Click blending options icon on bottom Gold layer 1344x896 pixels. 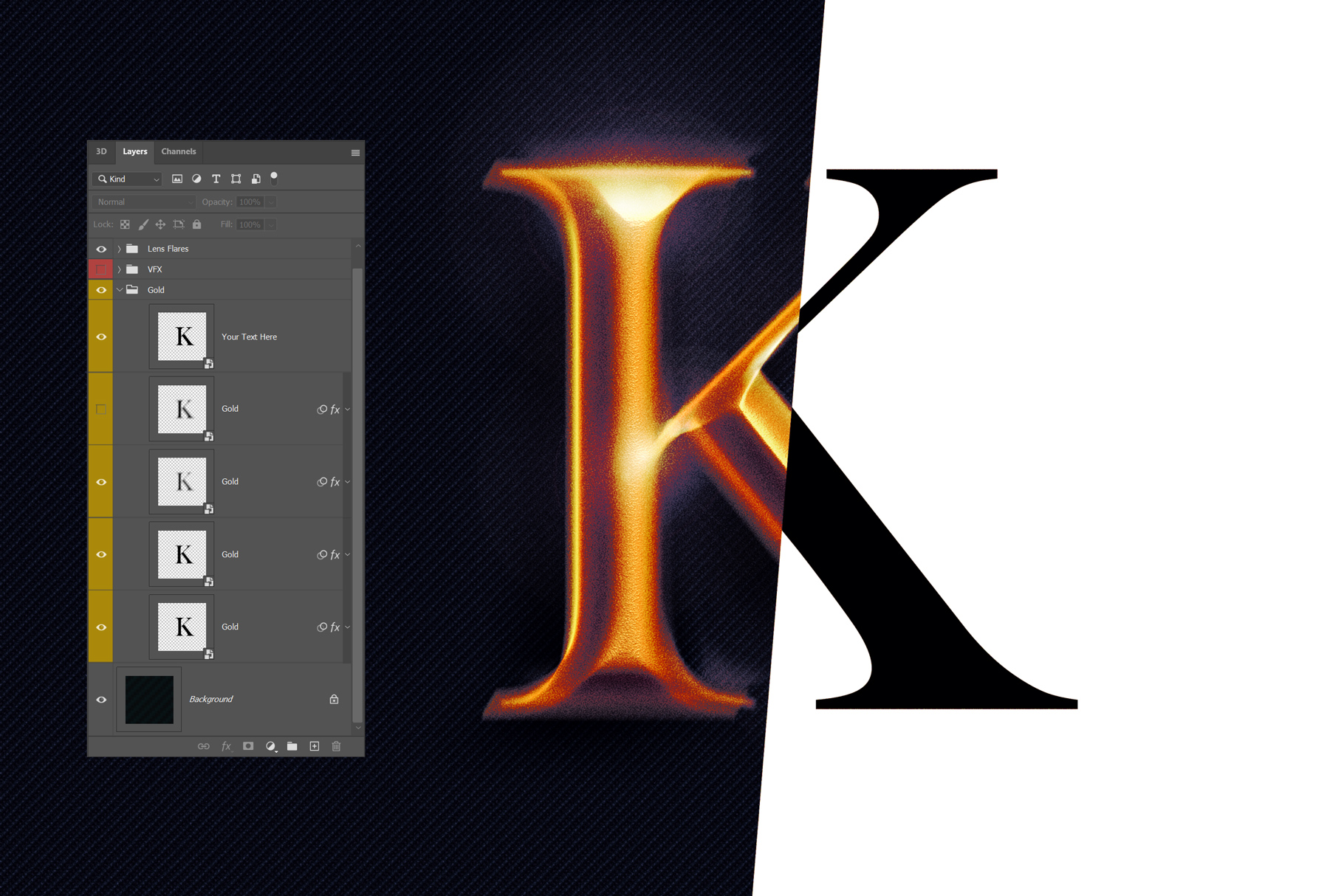(x=322, y=627)
